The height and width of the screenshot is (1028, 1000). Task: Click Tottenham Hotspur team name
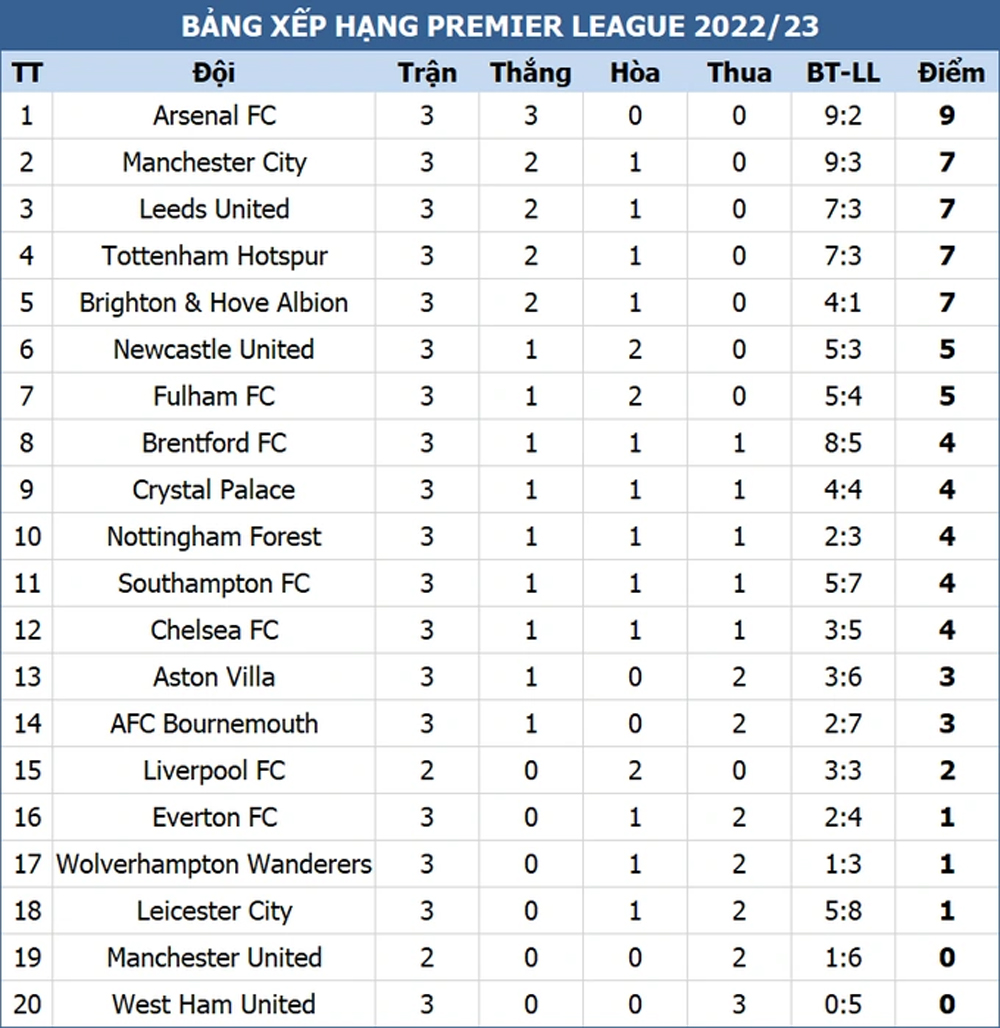(214, 256)
